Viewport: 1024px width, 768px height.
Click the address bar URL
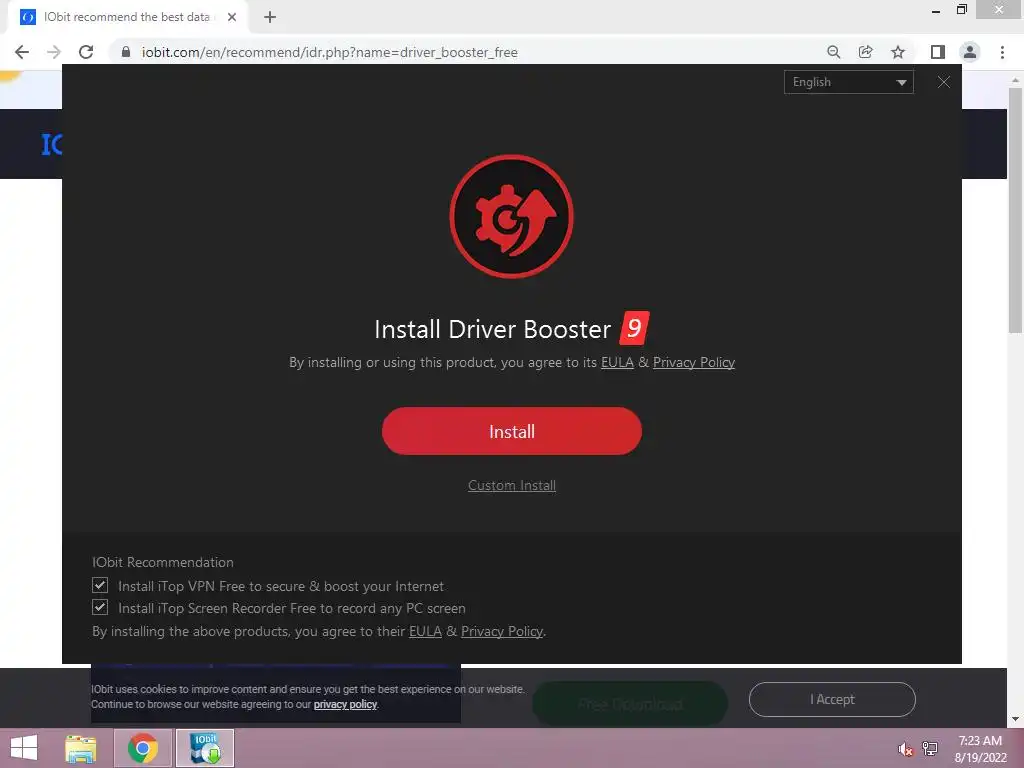329,52
